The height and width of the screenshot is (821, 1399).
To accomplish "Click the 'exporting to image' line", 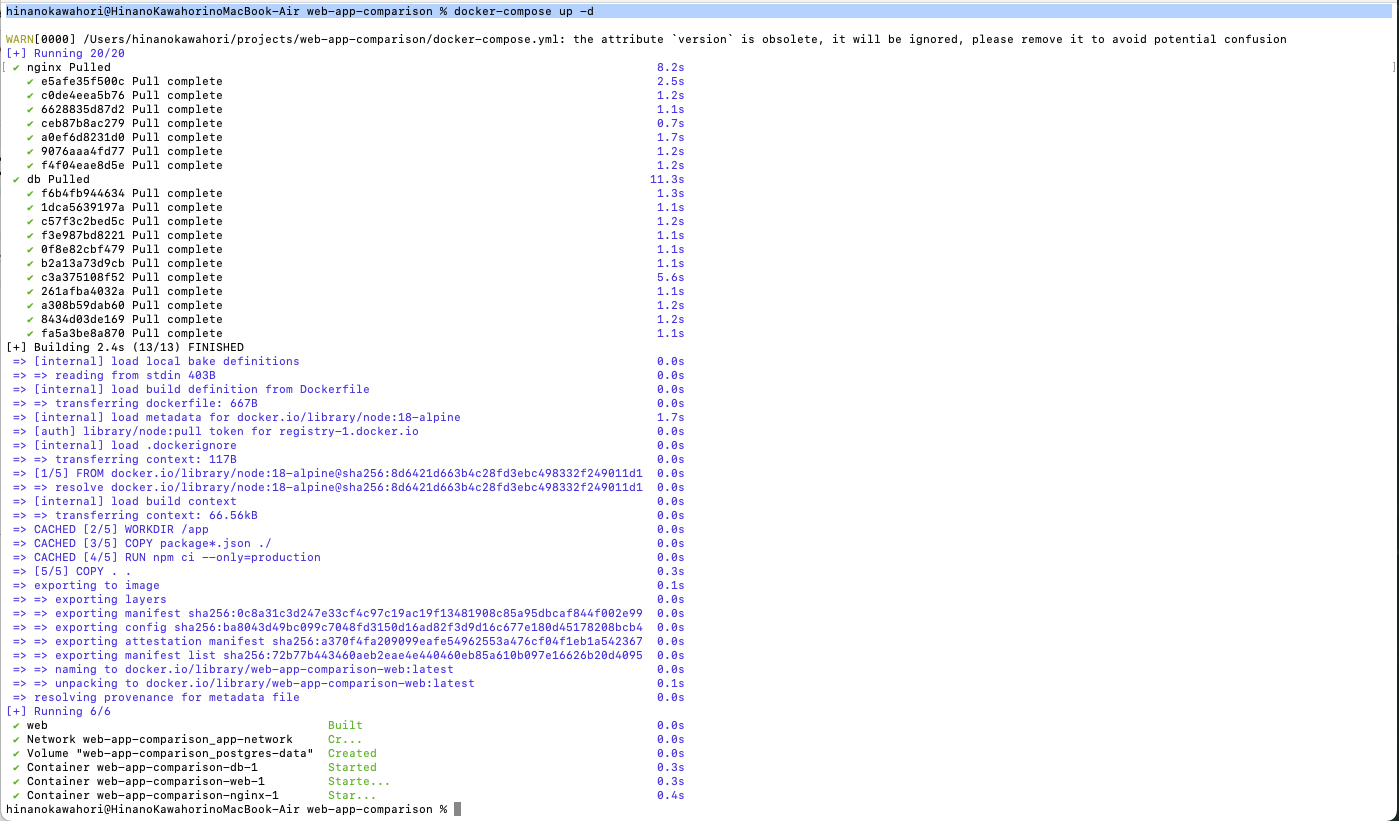I will click(x=86, y=585).
